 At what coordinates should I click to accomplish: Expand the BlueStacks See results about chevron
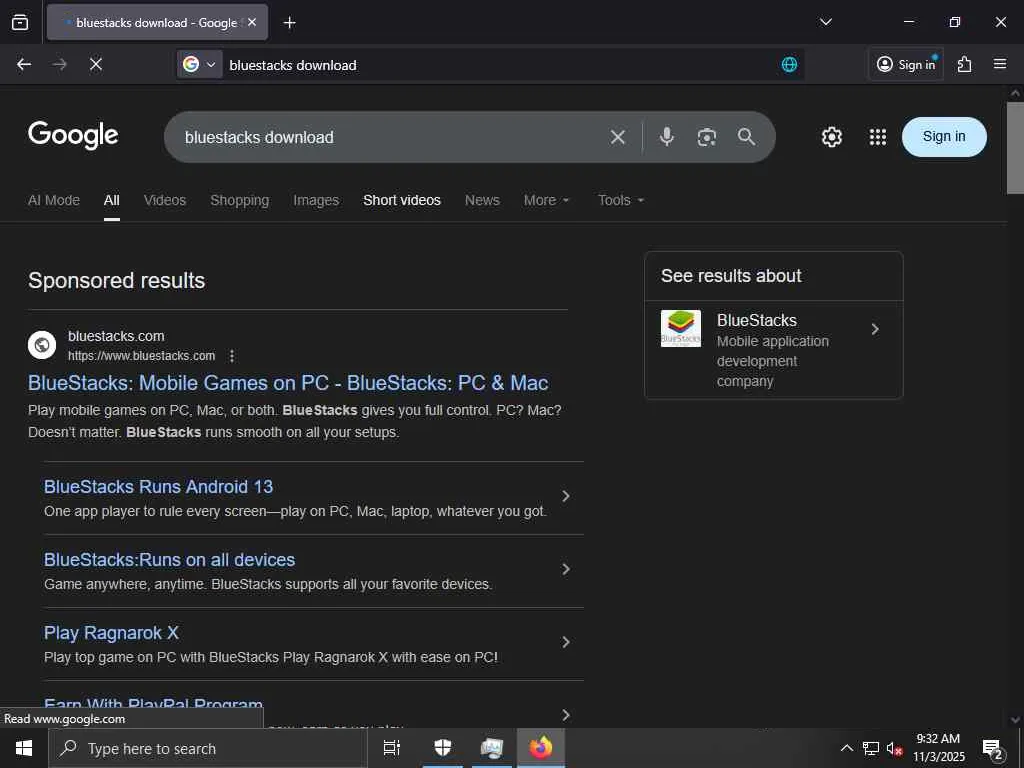click(875, 329)
